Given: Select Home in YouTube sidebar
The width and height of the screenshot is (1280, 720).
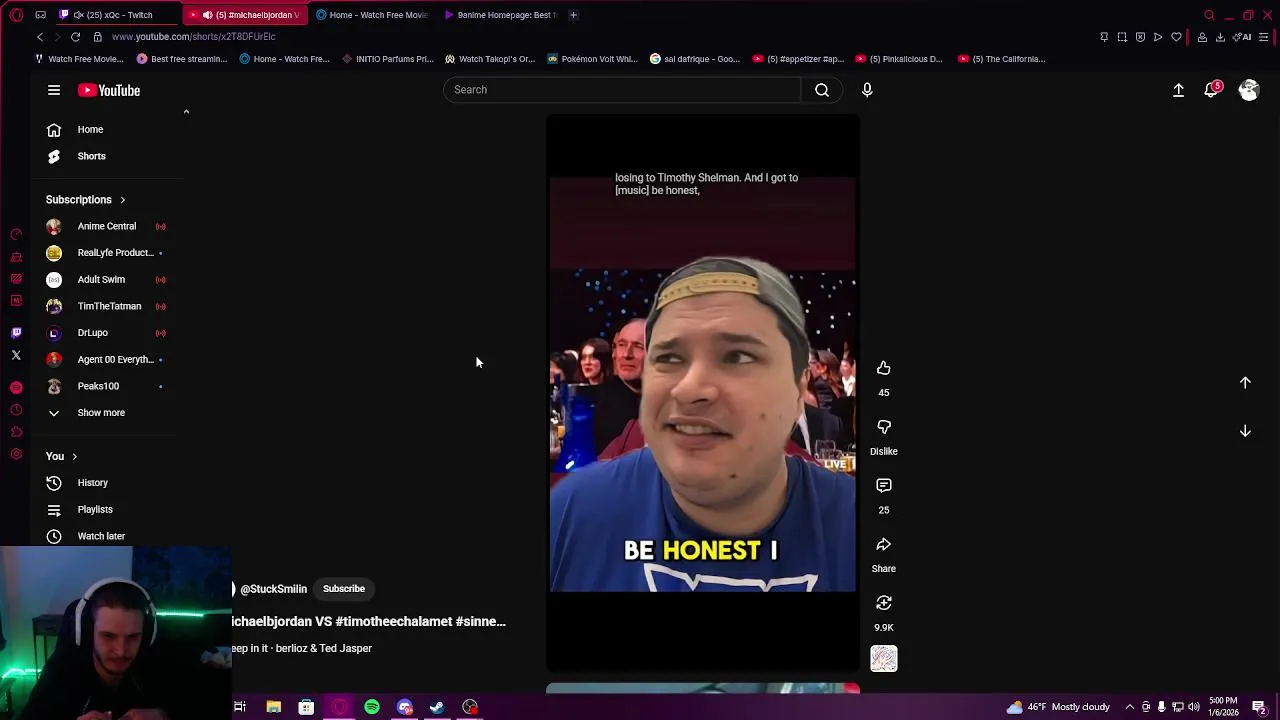Looking at the screenshot, I should pos(90,129).
